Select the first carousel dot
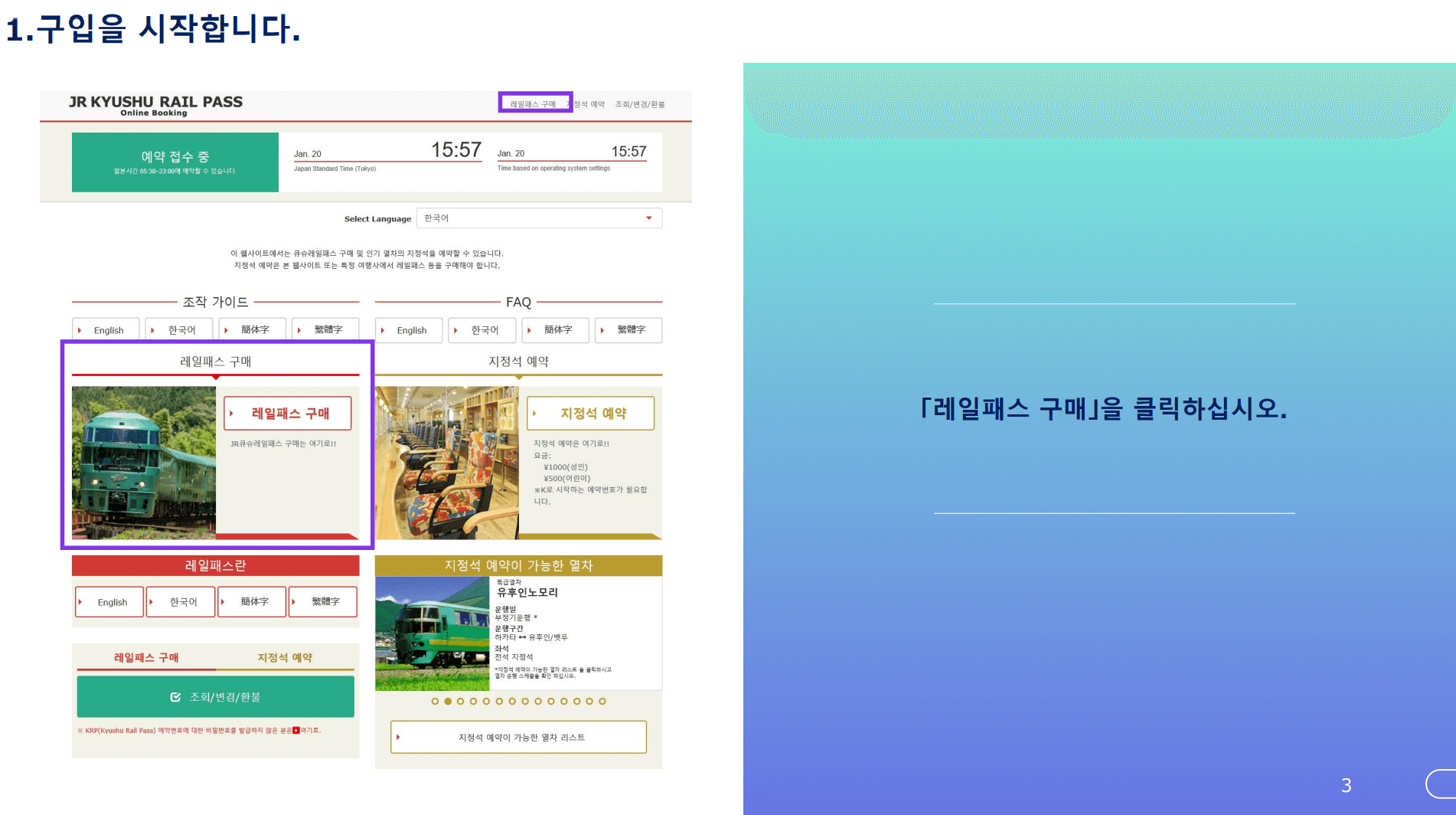This screenshot has height=815, width=1456. (x=435, y=702)
